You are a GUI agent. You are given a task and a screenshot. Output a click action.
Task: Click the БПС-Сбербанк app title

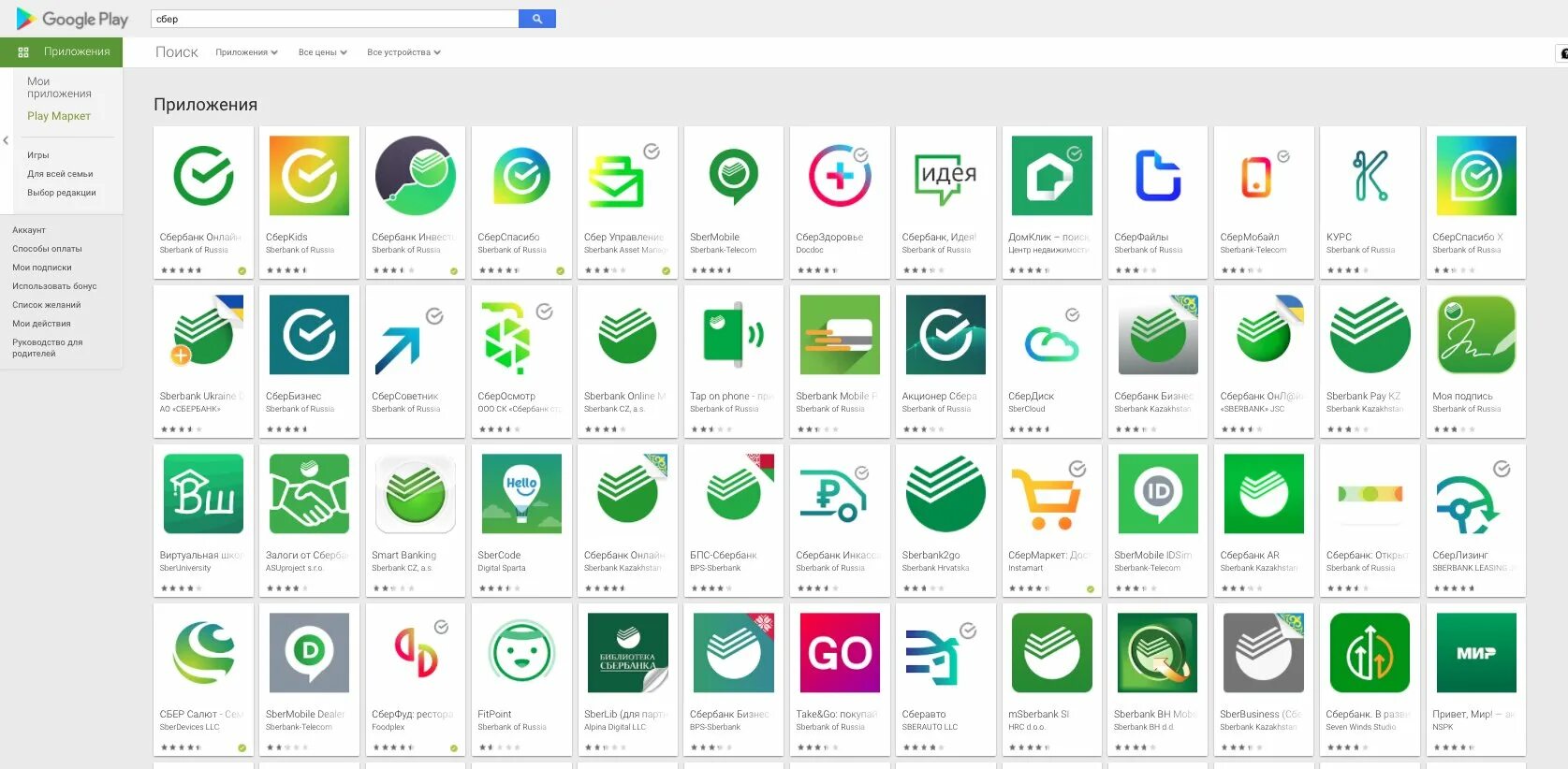724,556
